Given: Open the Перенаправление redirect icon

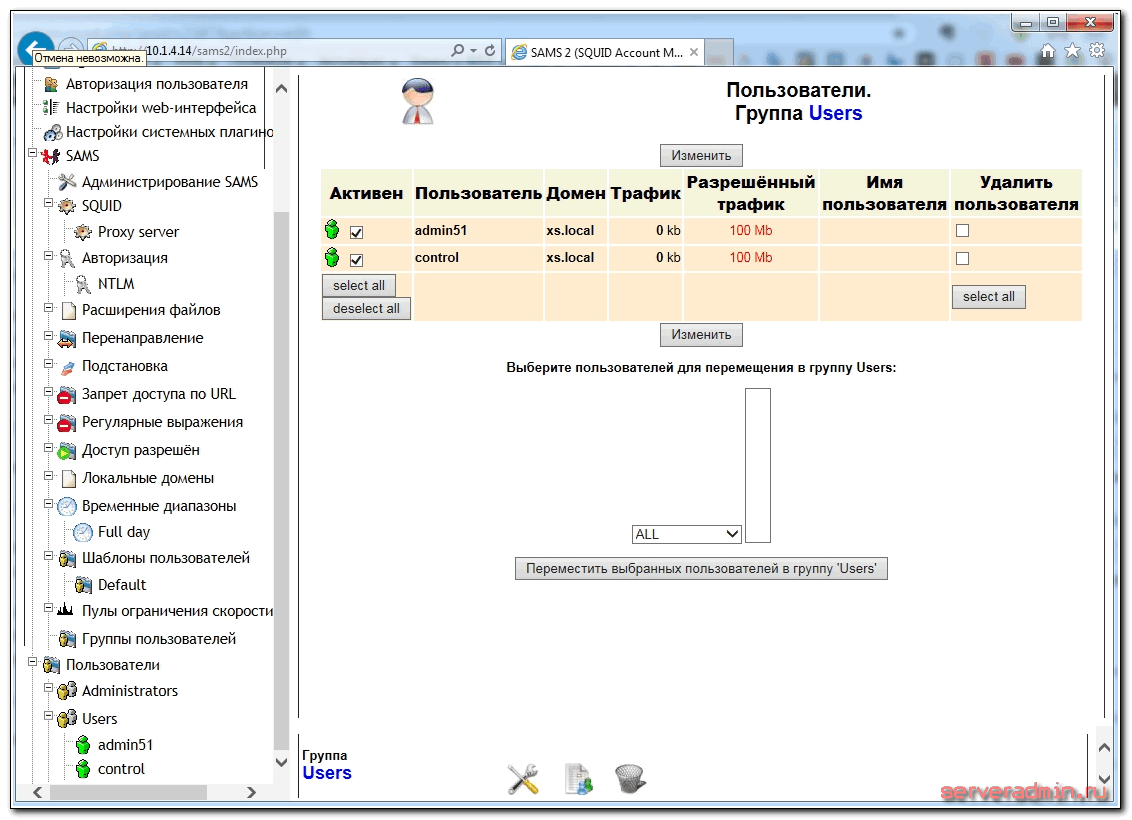Looking at the screenshot, I should pos(66,338).
